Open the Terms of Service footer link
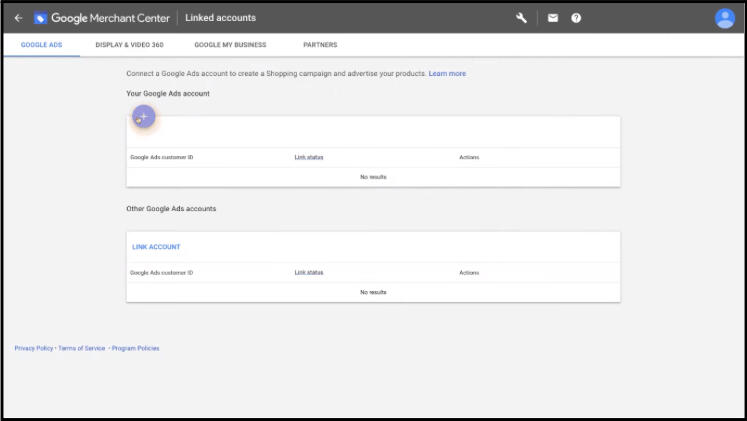 tap(81, 348)
